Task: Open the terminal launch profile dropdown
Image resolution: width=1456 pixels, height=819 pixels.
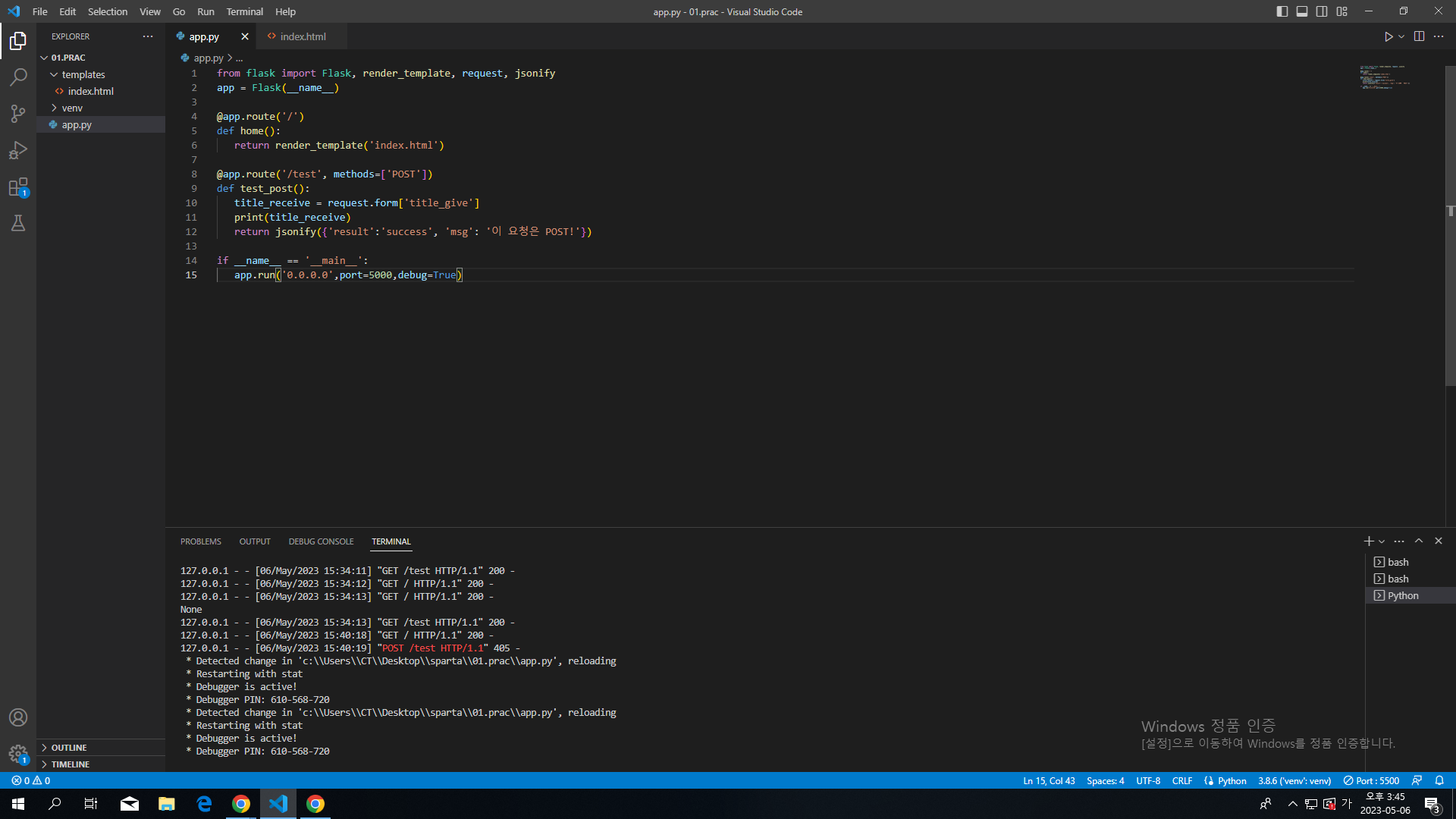Action: pos(1382,541)
